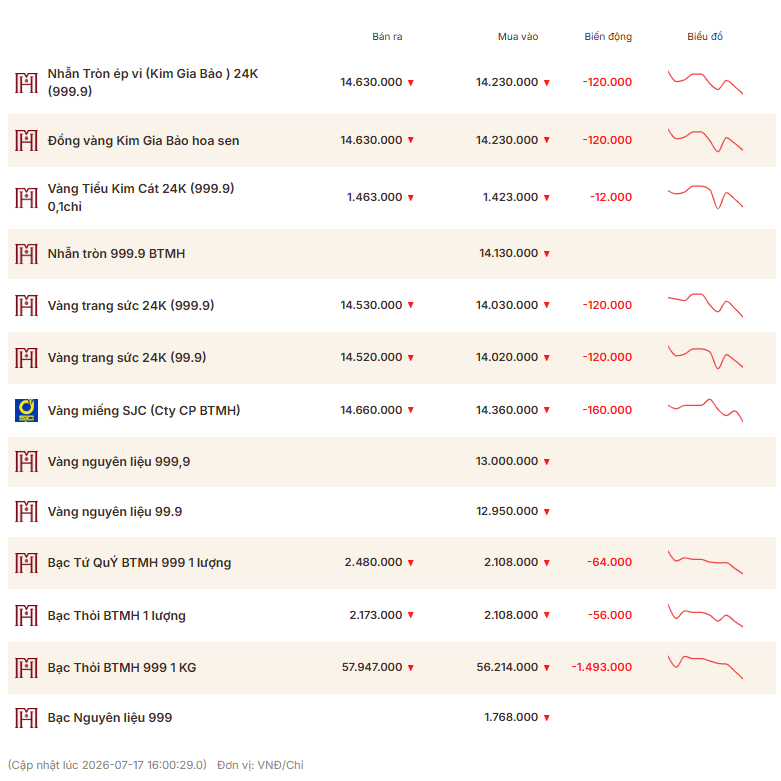
Task: Open Nhẫn Tròn ép vỉ (Kim Gia Bảo) 24K product
Action: pyautogui.click(x=153, y=82)
